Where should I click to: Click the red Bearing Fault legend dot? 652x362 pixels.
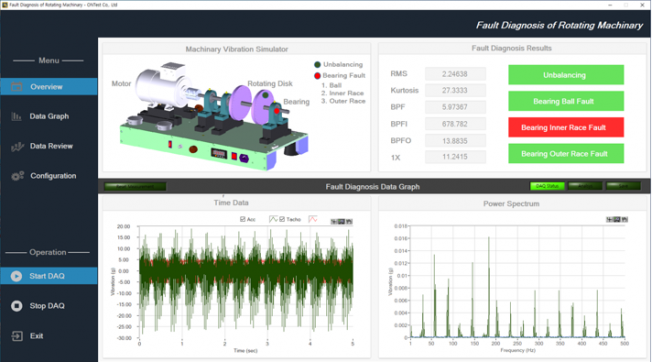tap(317, 76)
